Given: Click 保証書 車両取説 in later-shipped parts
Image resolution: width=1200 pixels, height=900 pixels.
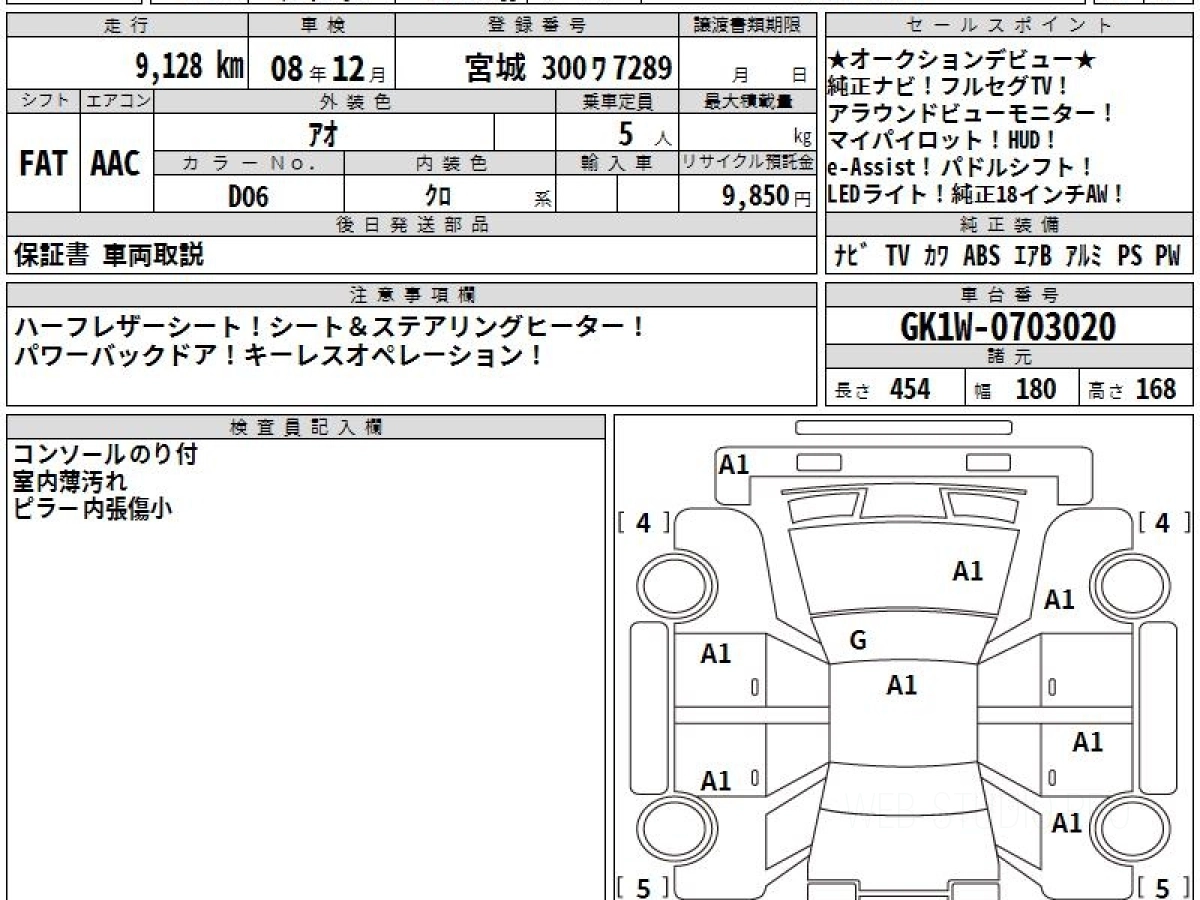Looking at the screenshot, I should click(109, 255).
